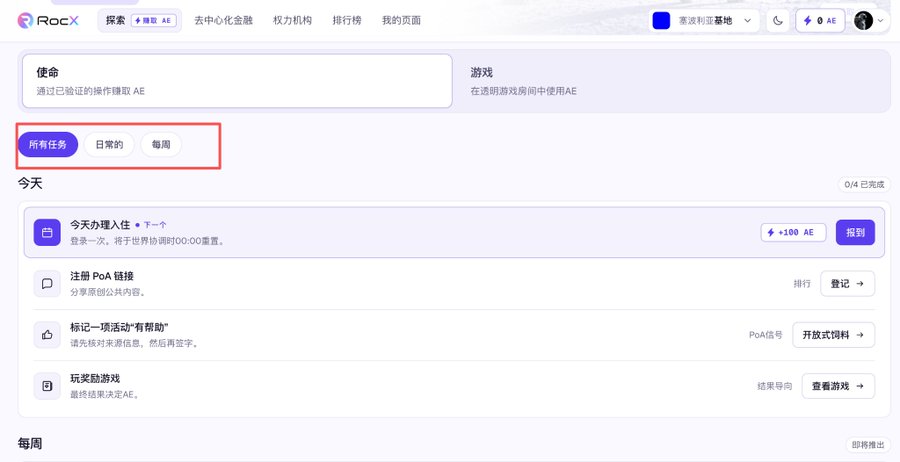Click the PoA信号 label
The height and width of the screenshot is (462, 900).
[x=766, y=335]
